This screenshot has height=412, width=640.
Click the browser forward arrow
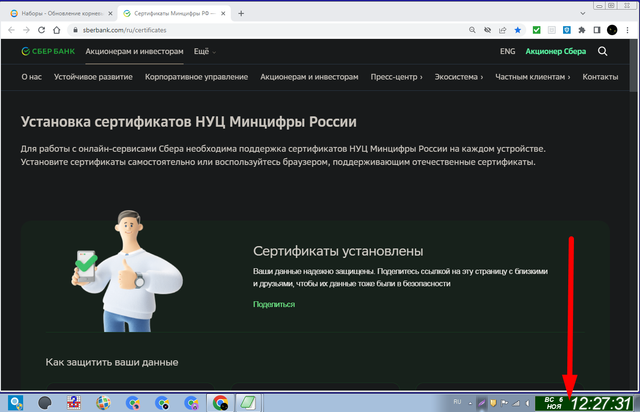point(26,30)
